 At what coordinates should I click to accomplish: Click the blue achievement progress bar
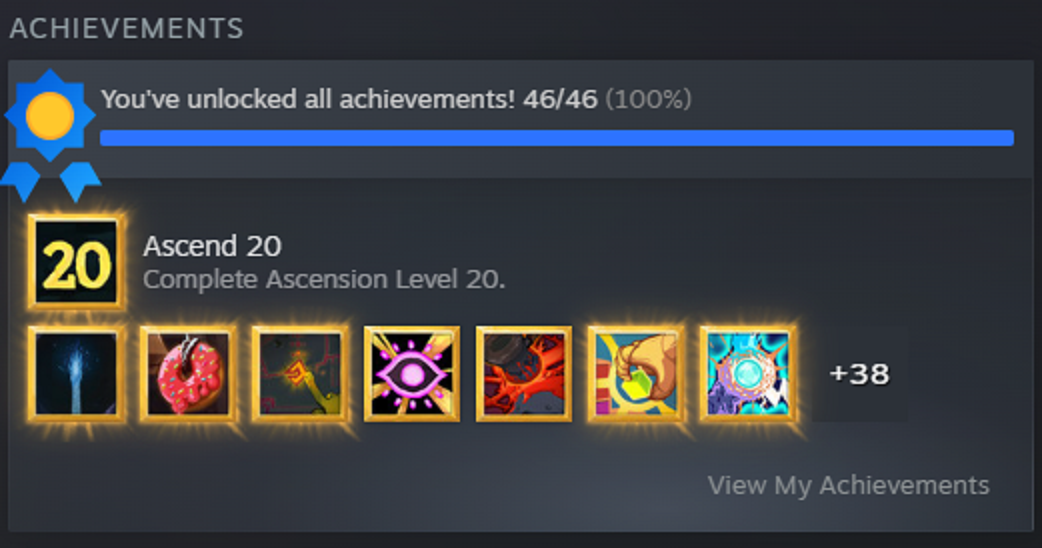(557, 138)
